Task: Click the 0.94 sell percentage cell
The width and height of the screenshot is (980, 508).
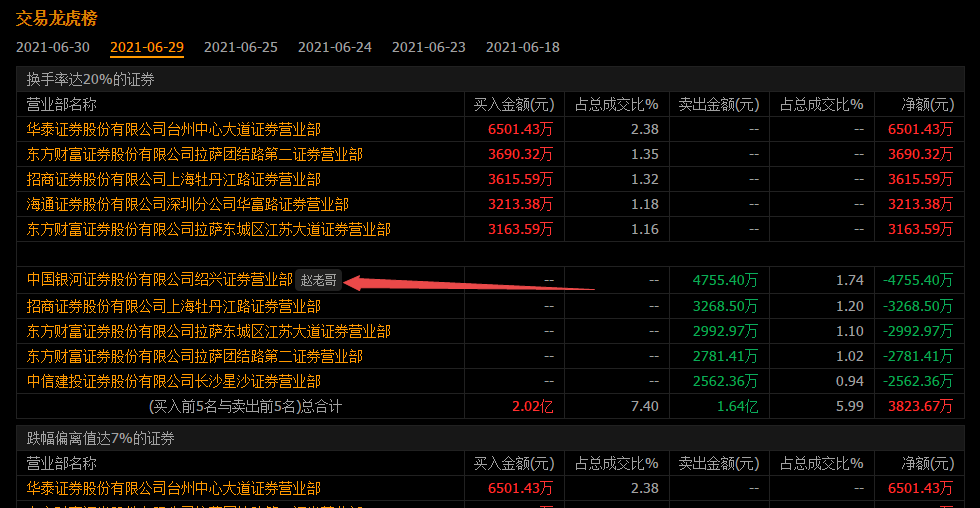Action: point(850,381)
